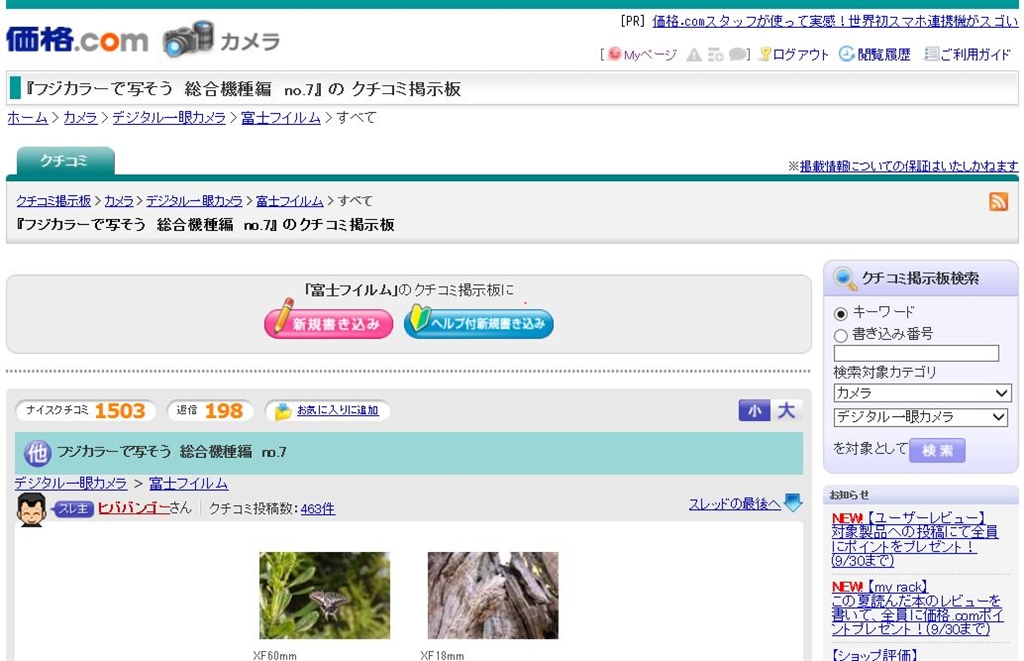Go to ホーム in top breadcrumb
Screen dimensions: 1024x661
click(27, 118)
